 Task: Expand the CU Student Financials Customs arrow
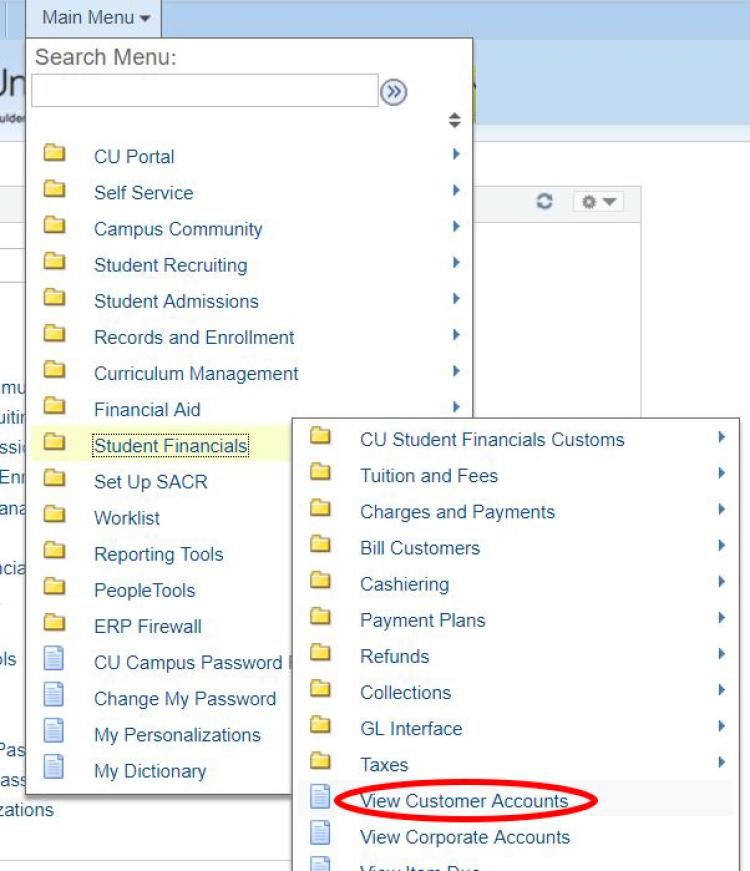coord(721,437)
